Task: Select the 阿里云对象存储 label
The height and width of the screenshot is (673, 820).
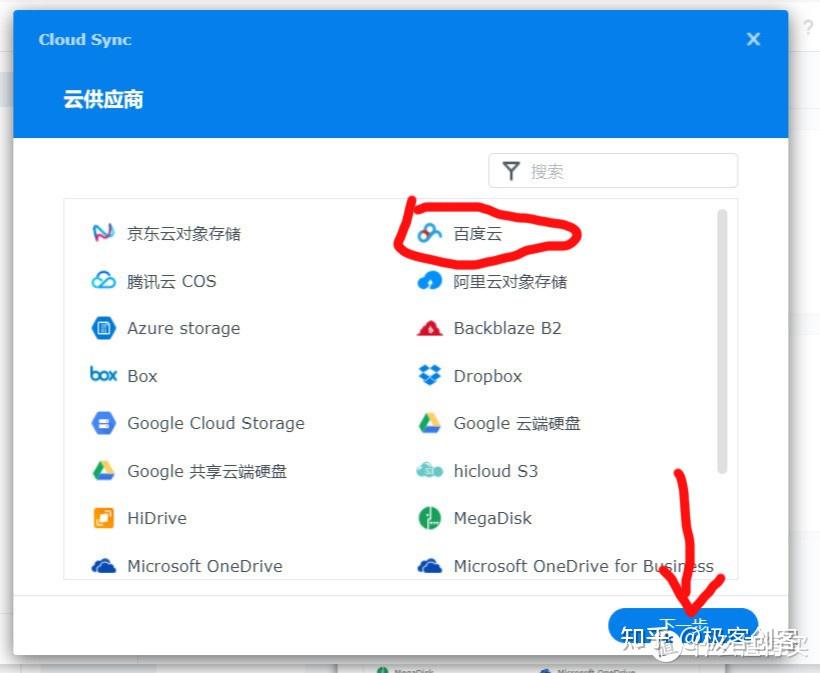Action: pyautogui.click(x=510, y=281)
